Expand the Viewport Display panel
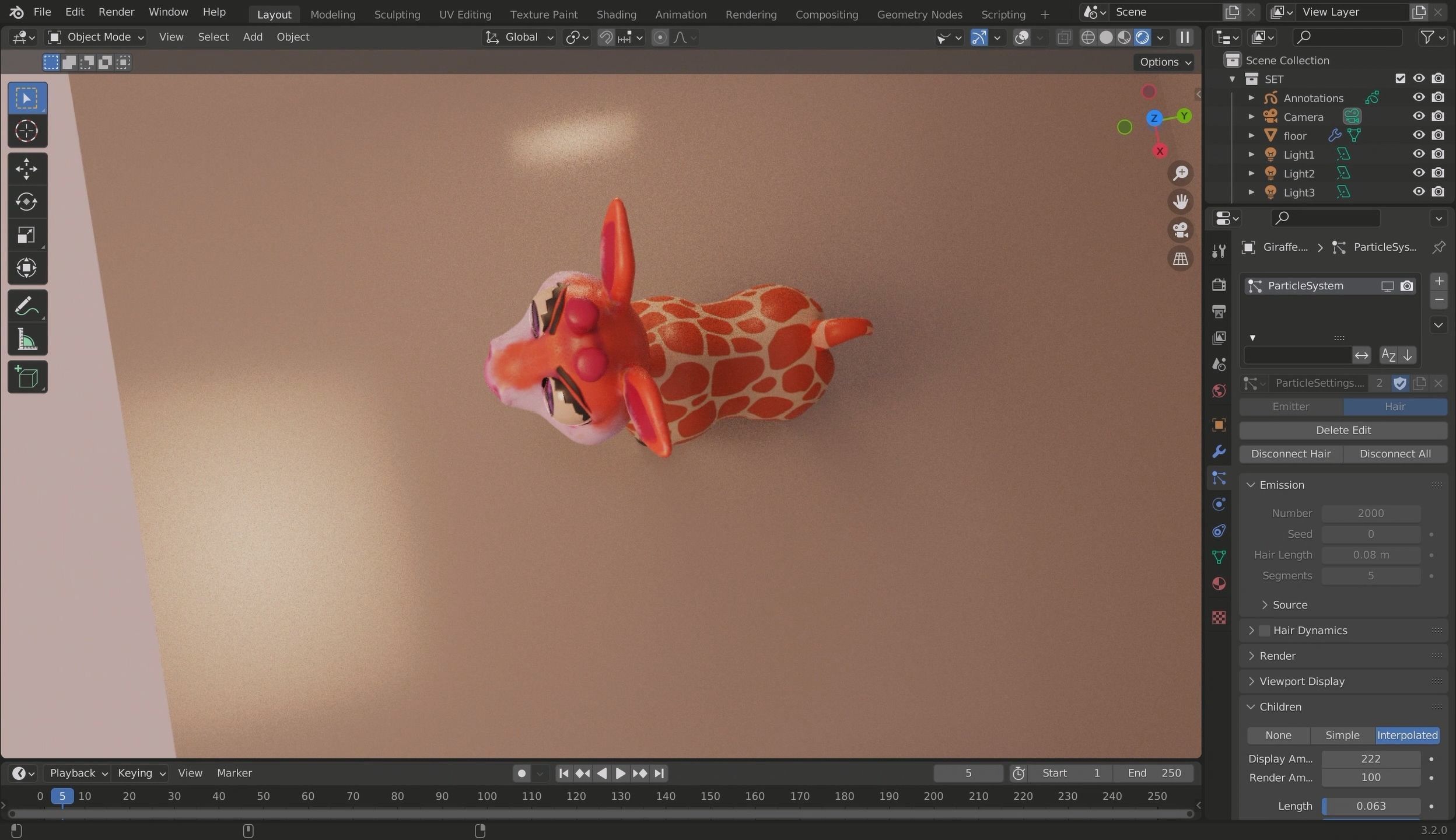 click(x=1251, y=681)
